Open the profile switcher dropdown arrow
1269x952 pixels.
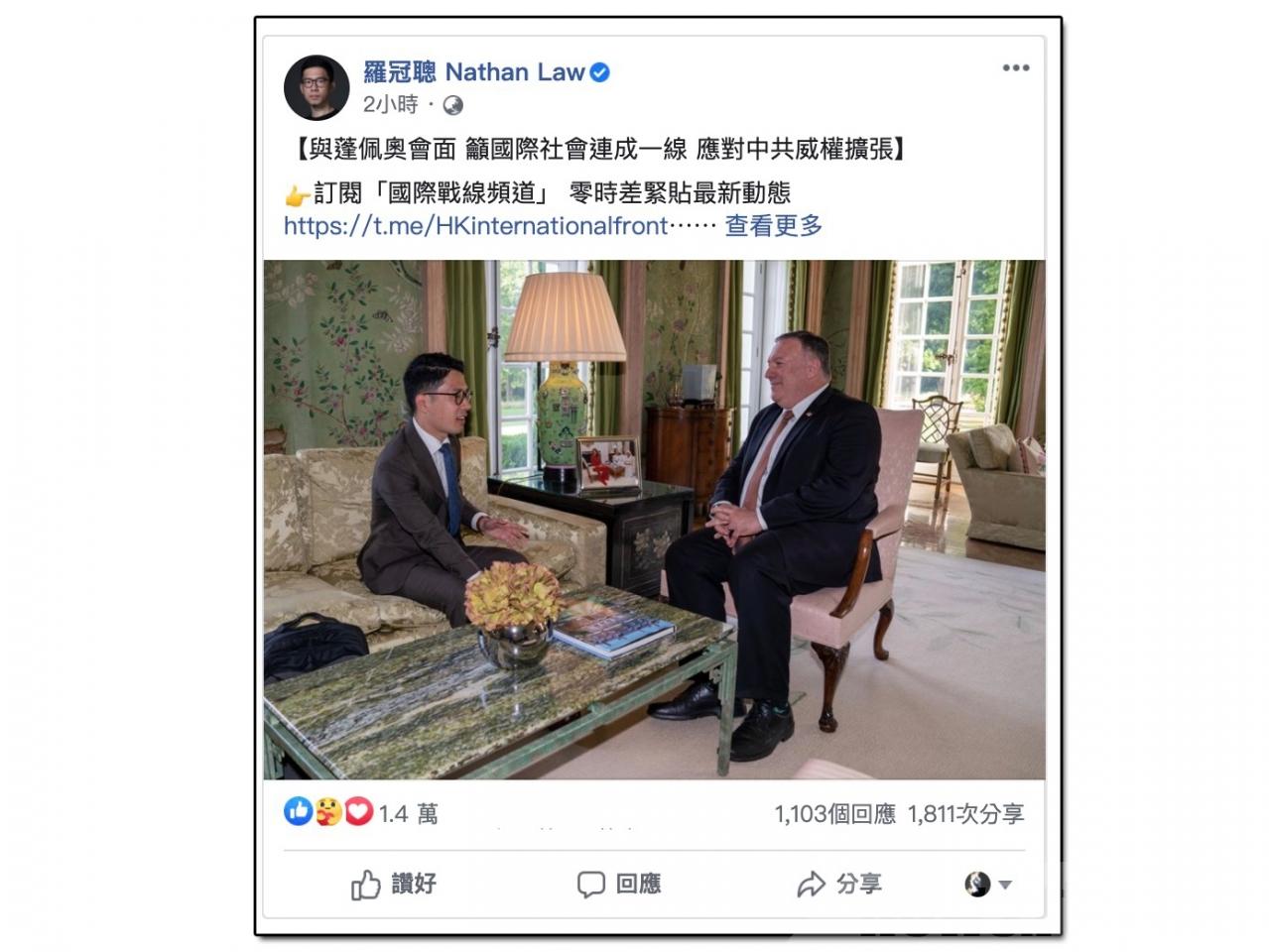point(1005,885)
